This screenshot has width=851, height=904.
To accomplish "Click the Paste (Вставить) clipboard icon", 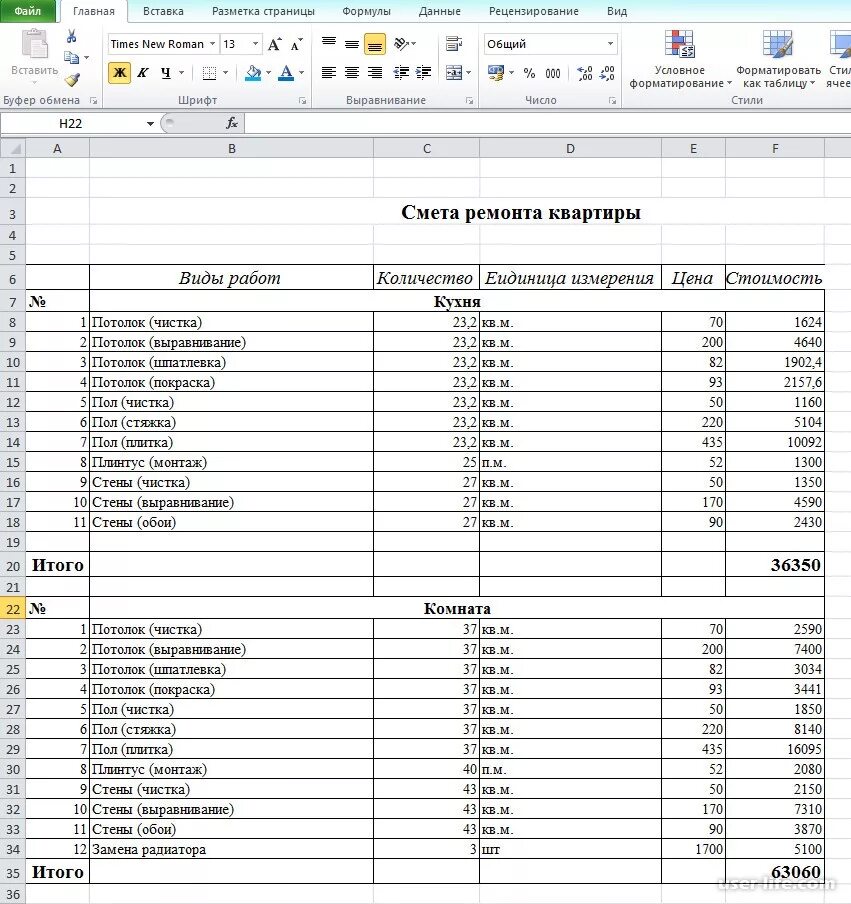I will [35, 45].
